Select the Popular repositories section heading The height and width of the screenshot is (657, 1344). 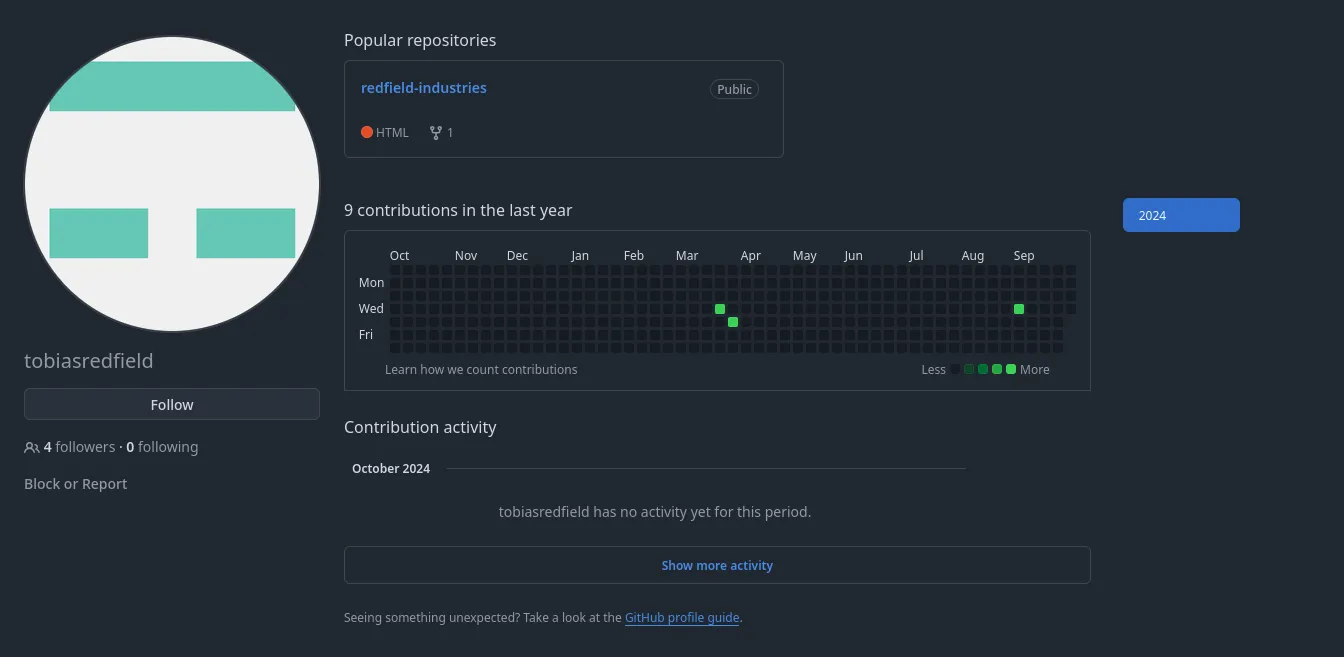click(420, 40)
